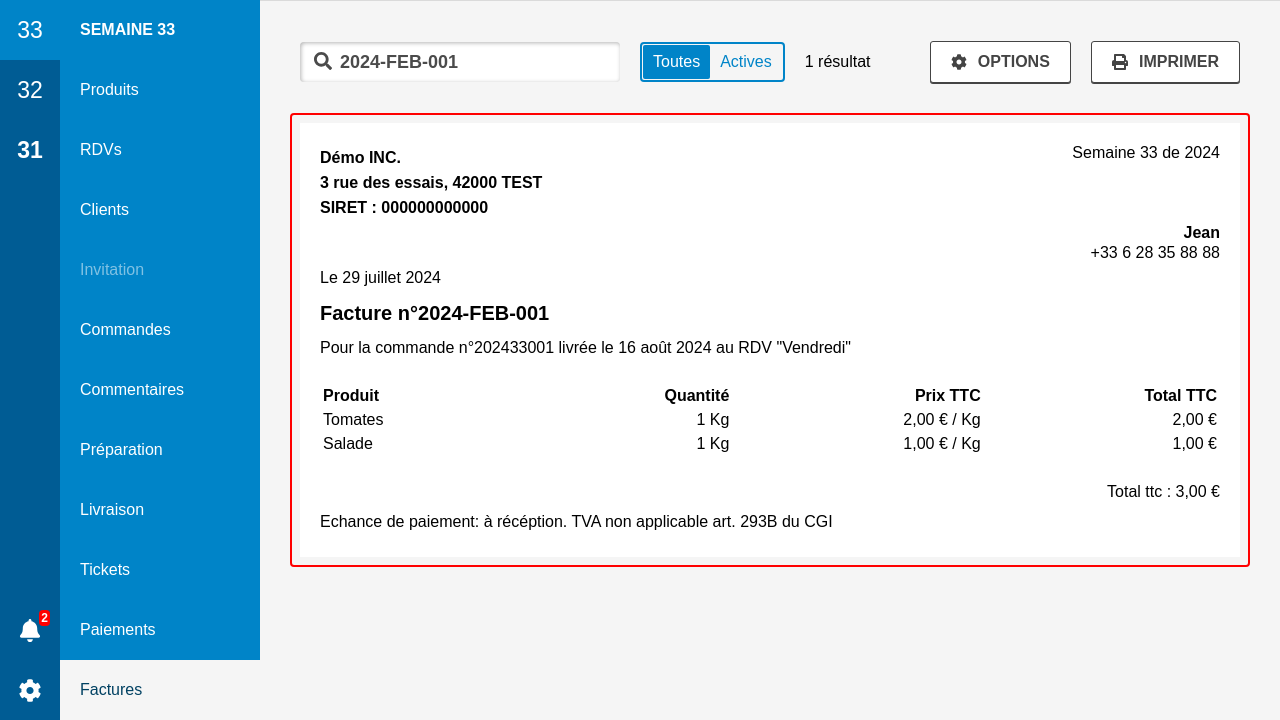Click the gear icon in the Options button
1280x720 pixels.
(x=959, y=62)
